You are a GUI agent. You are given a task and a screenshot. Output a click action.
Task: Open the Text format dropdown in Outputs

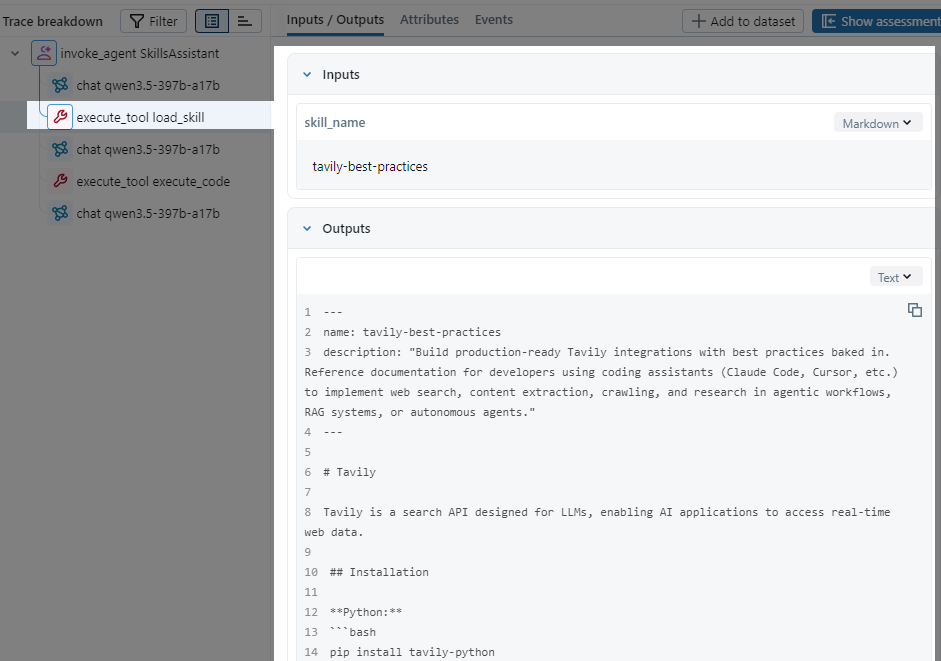[895, 276]
